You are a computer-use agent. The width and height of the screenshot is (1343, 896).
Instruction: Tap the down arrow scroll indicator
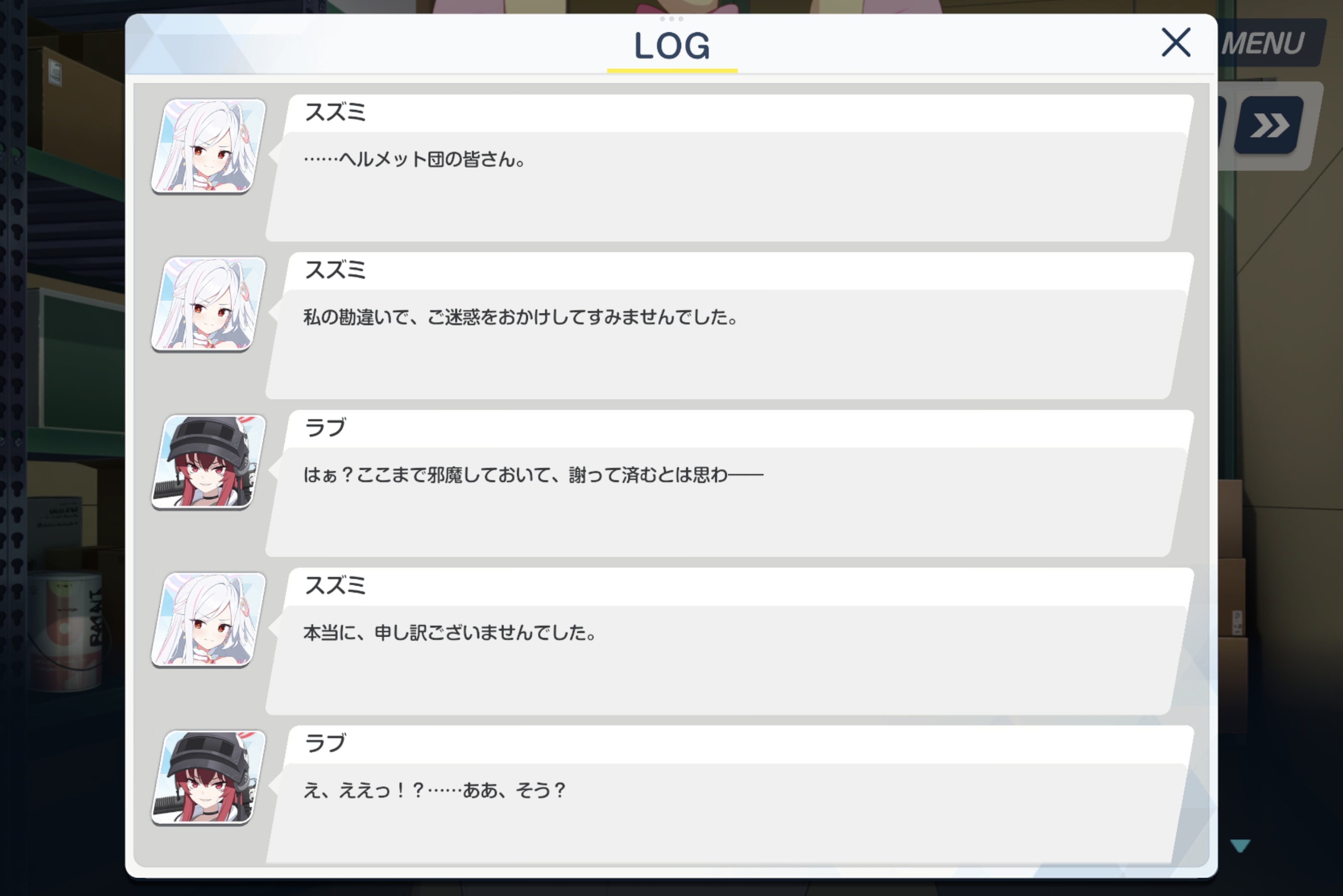coord(1240,846)
